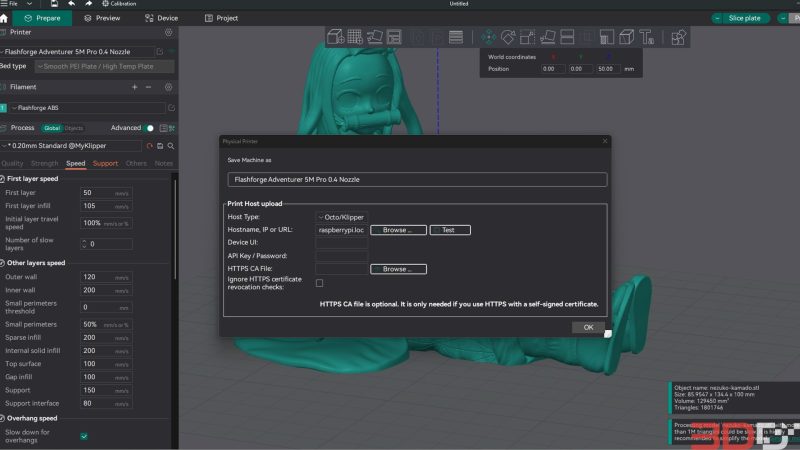Uncheck Slow down for overhangs
800x450 pixels.
(84, 436)
